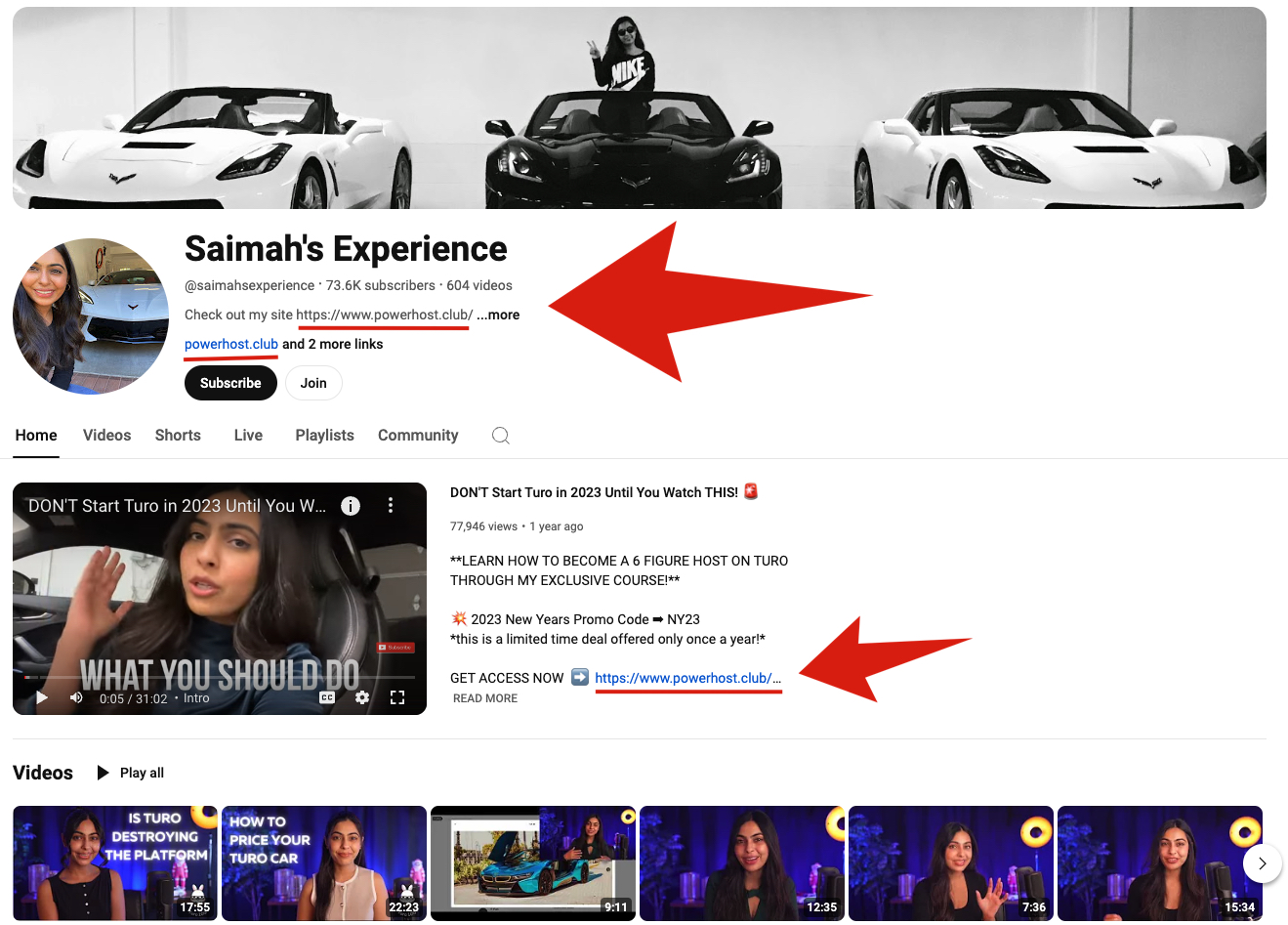Click the Play all icon beside Videos
The width and height of the screenshot is (1288, 925).
[x=104, y=773]
